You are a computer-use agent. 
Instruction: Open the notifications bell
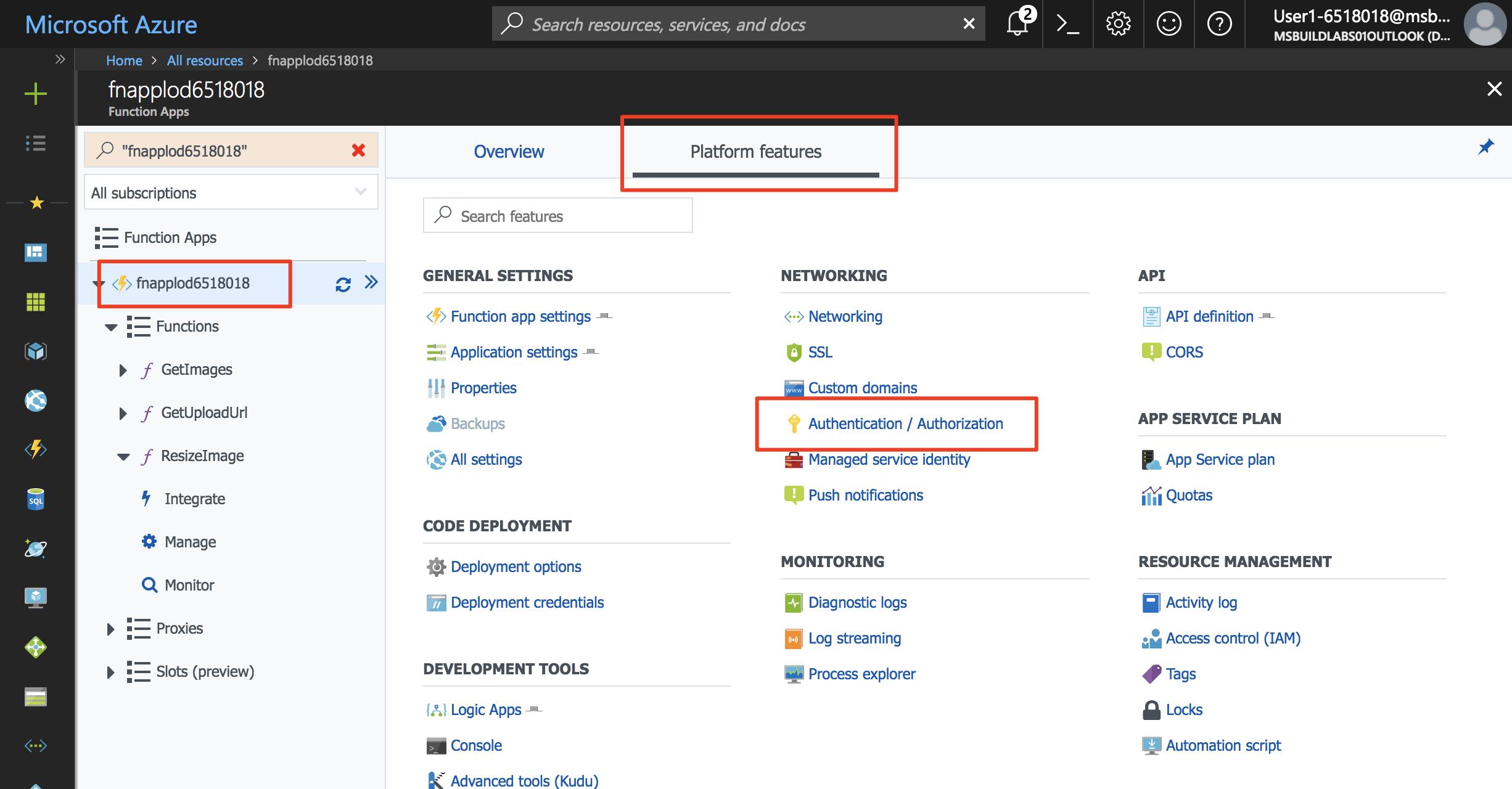(x=1017, y=23)
